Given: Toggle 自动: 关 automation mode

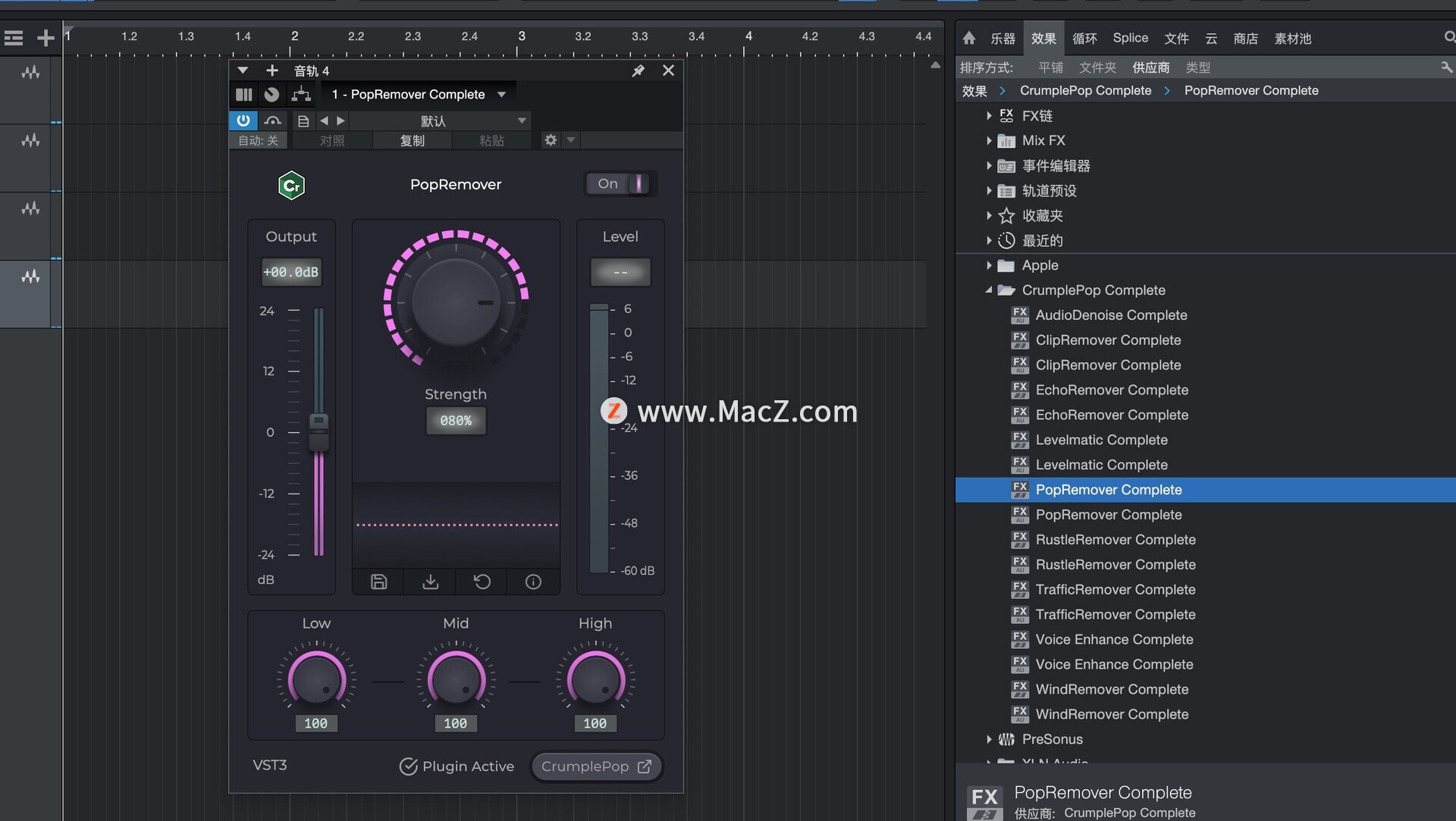Looking at the screenshot, I should coord(258,140).
